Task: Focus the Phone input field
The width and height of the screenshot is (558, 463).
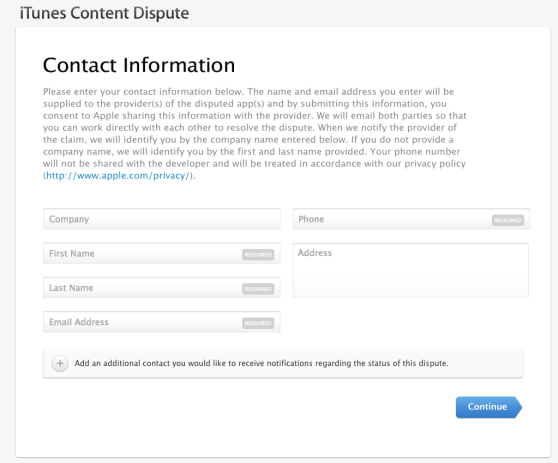Action: pyautogui.click(x=411, y=219)
